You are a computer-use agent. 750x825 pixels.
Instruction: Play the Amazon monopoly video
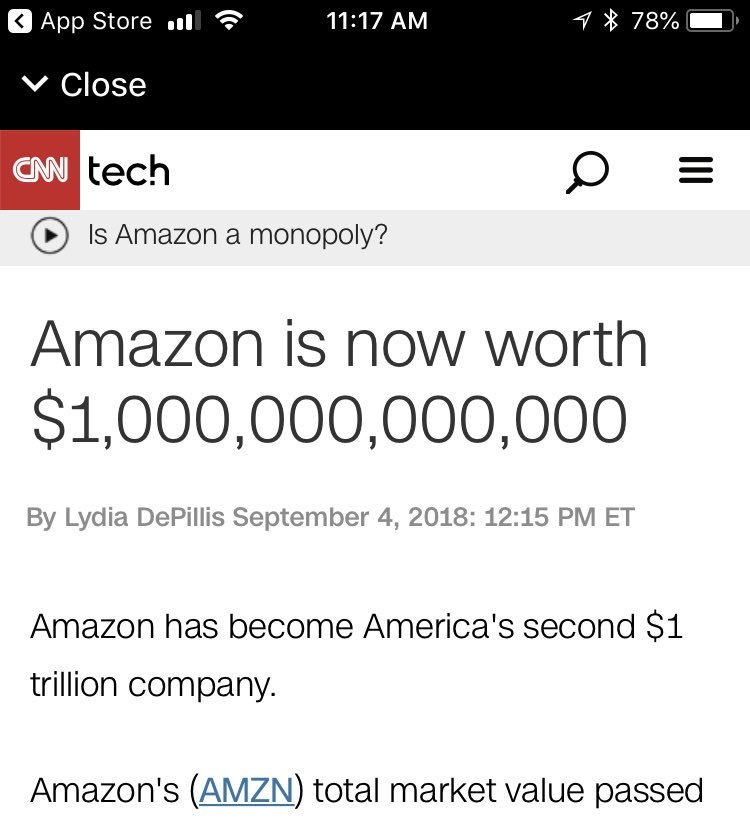point(50,236)
